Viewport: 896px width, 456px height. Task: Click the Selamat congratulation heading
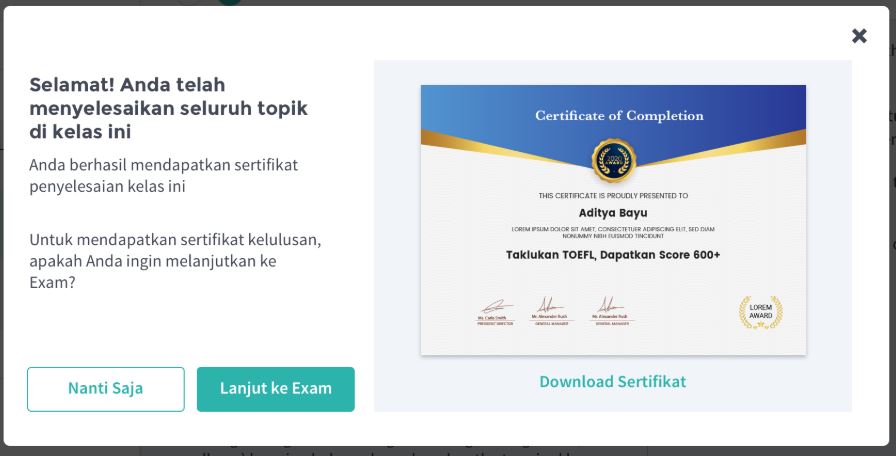[x=169, y=108]
